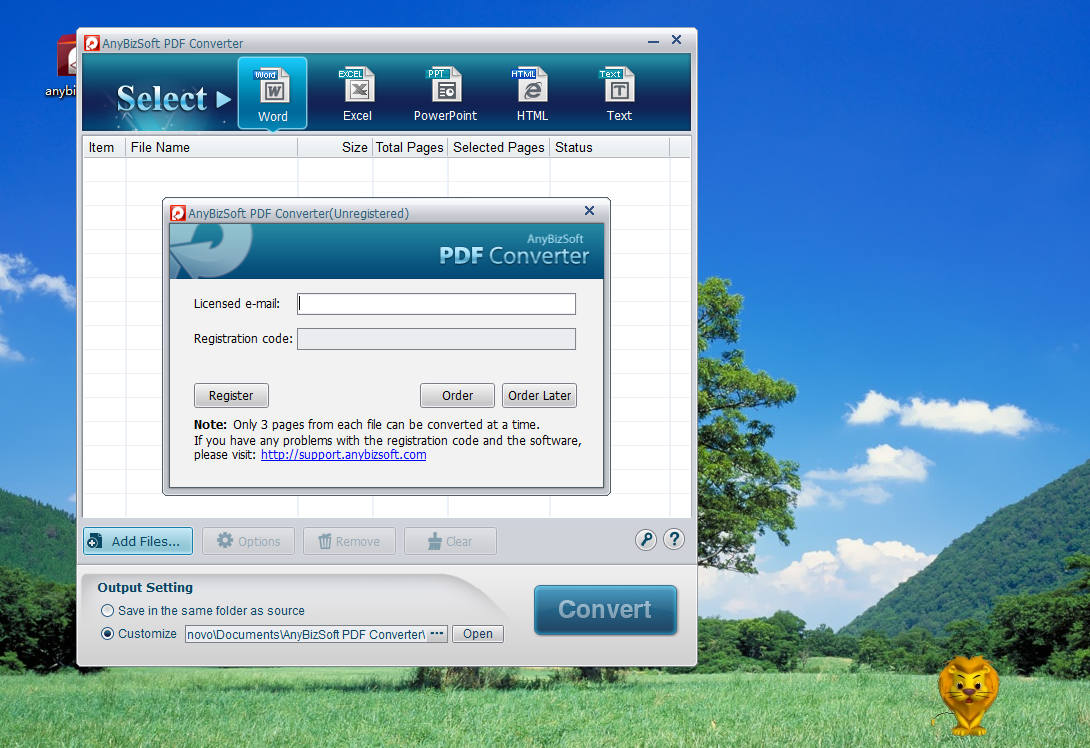Viewport: 1090px width, 748px height.
Task: Select Word as the output format
Action: (x=272, y=93)
